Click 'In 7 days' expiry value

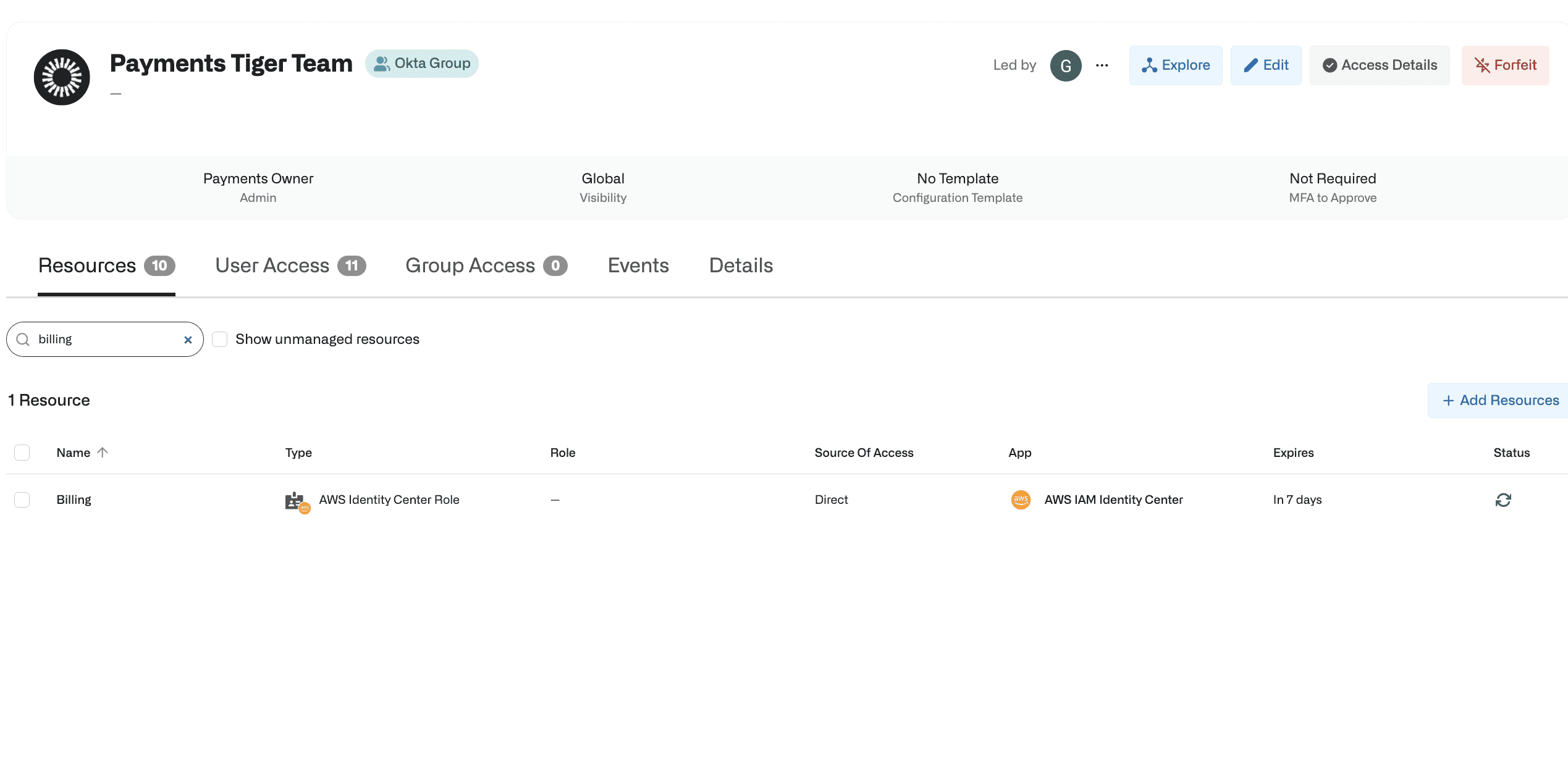pyautogui.click(x=1297, y=500)
